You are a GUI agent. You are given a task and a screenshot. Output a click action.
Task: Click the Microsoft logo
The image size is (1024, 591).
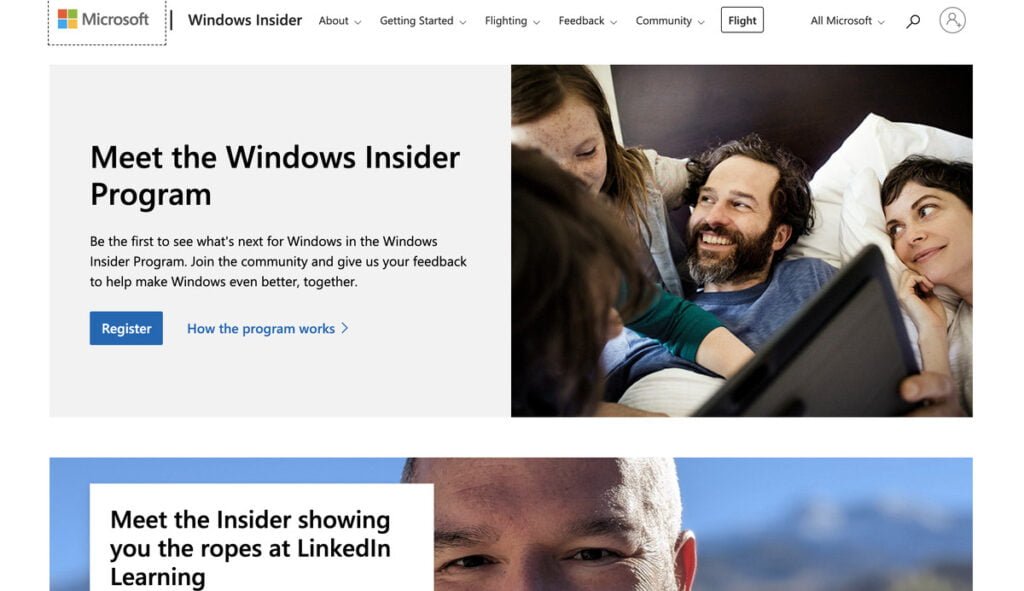point(104,20)
